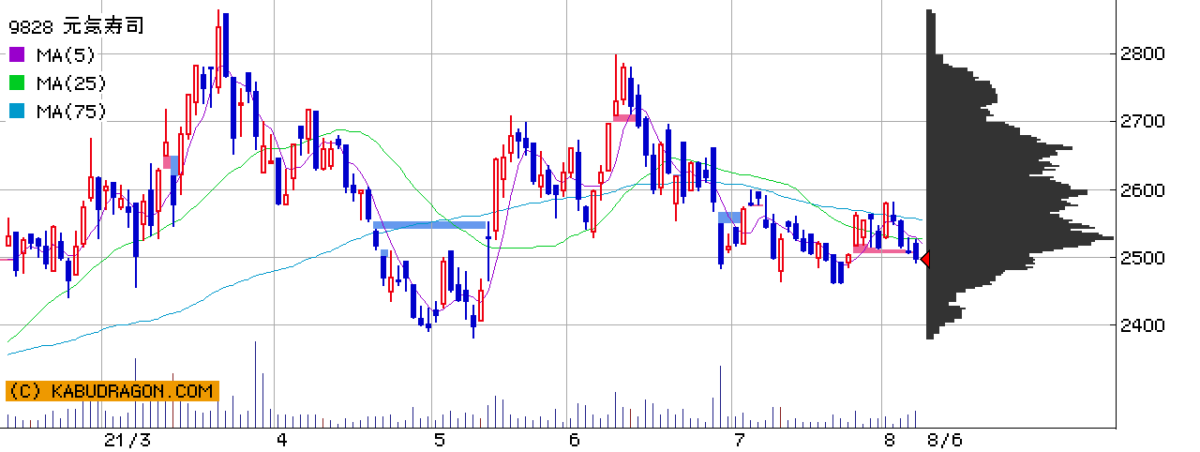The image size is (1200, 452).
Task: Click the 2700 price axis label
Action: [1142, 121]
